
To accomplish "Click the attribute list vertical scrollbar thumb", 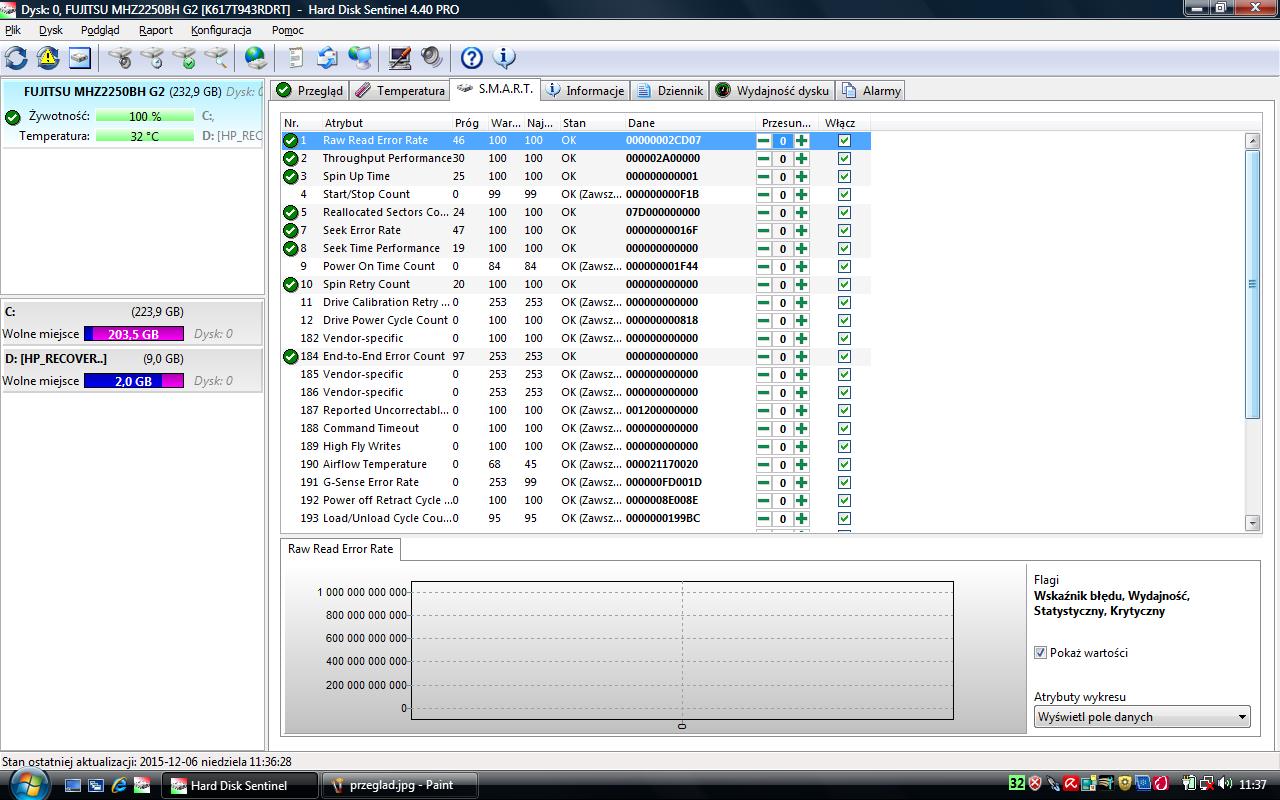I will pyautogui.click(x=1253, y=284).
